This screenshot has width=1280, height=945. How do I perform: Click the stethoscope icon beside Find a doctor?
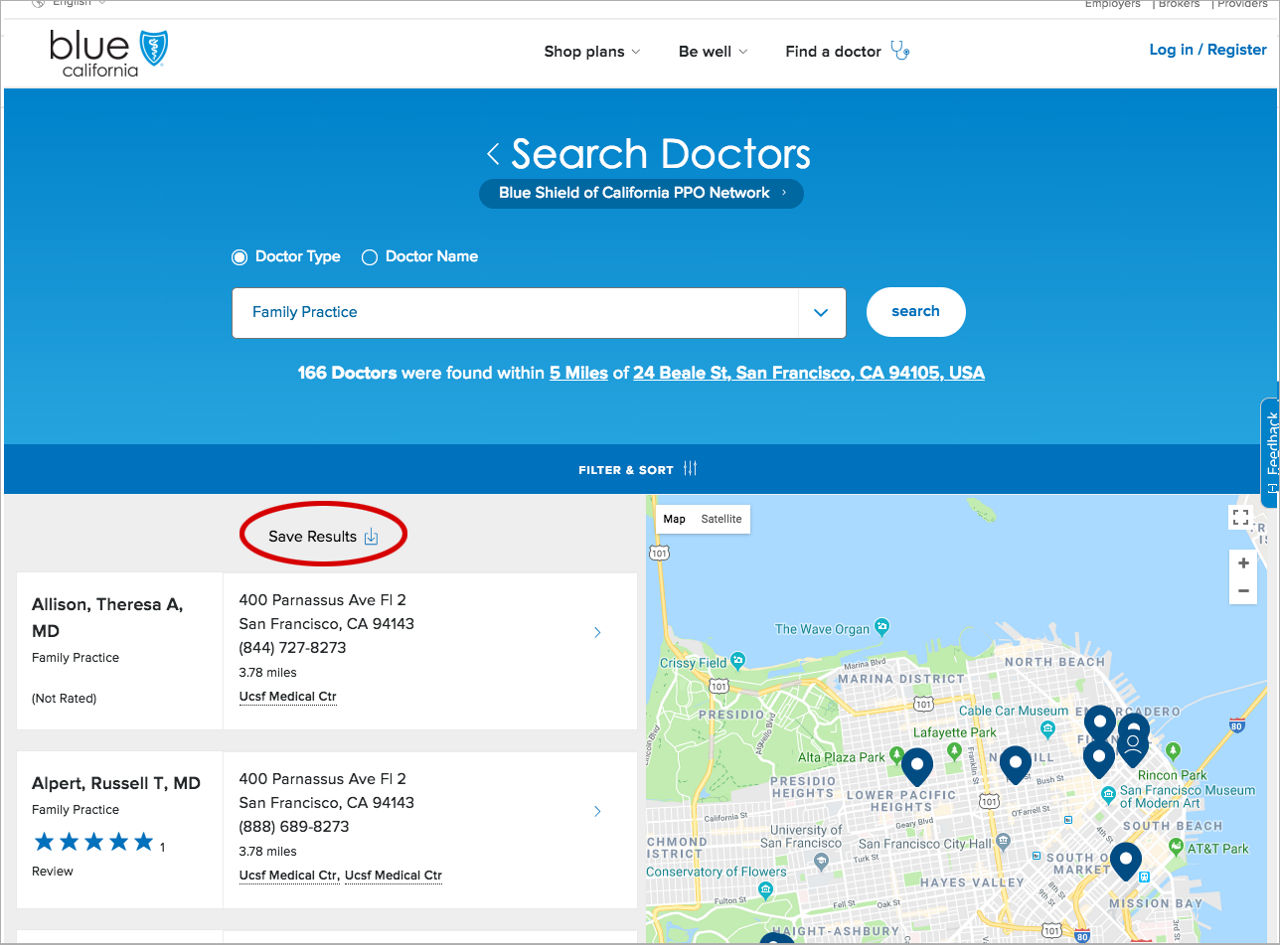pos(900,51)
